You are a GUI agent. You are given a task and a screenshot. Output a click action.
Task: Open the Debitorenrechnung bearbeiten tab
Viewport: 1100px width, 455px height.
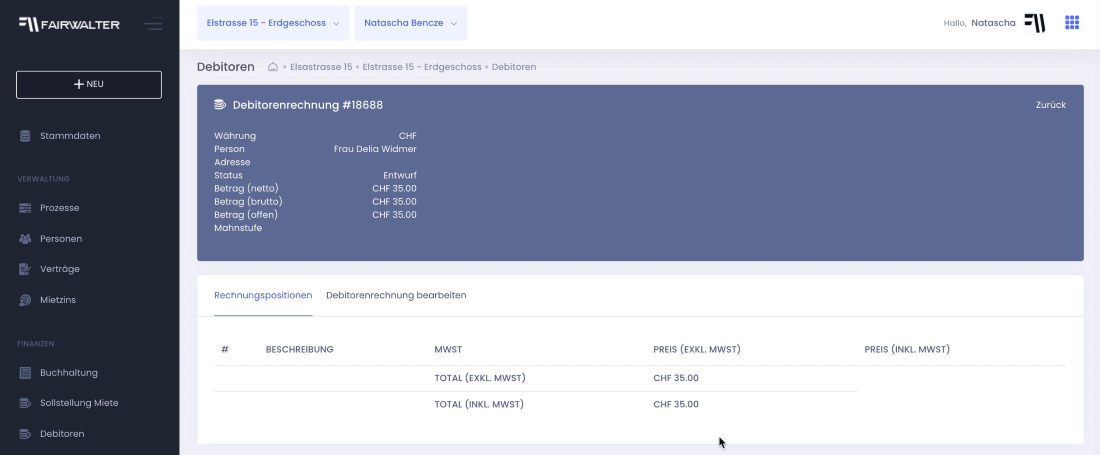coord(396,295)
